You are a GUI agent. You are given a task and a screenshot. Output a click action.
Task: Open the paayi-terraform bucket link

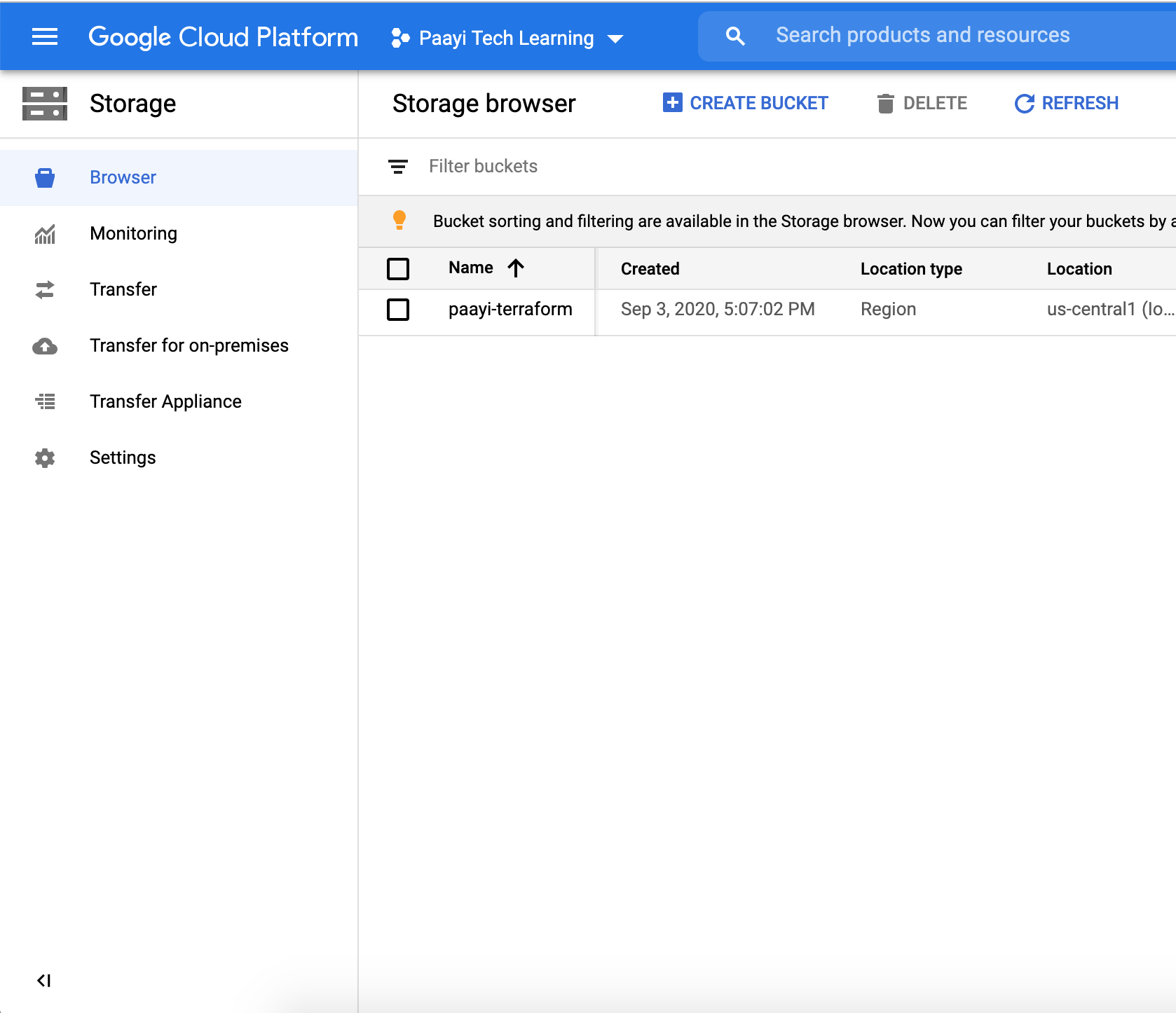pos(510,310)
